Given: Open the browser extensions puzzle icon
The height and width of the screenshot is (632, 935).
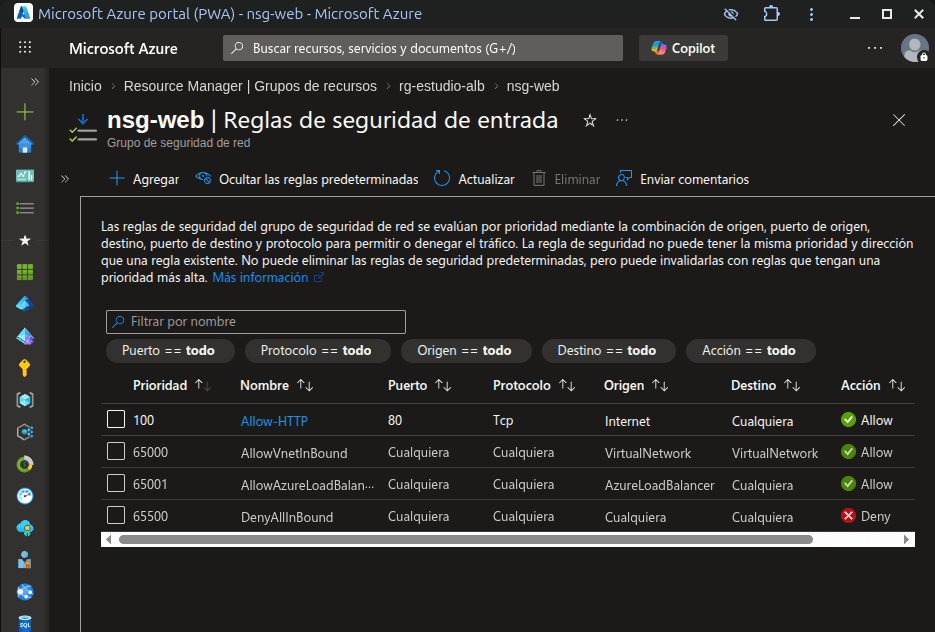Looking at the screenshot, I should pyautogui.click(x=771, y=14).
